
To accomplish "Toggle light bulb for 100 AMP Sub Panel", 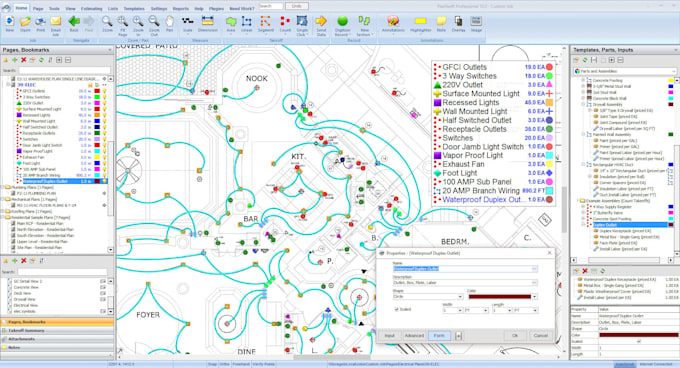I will click(x=104, y=169).
